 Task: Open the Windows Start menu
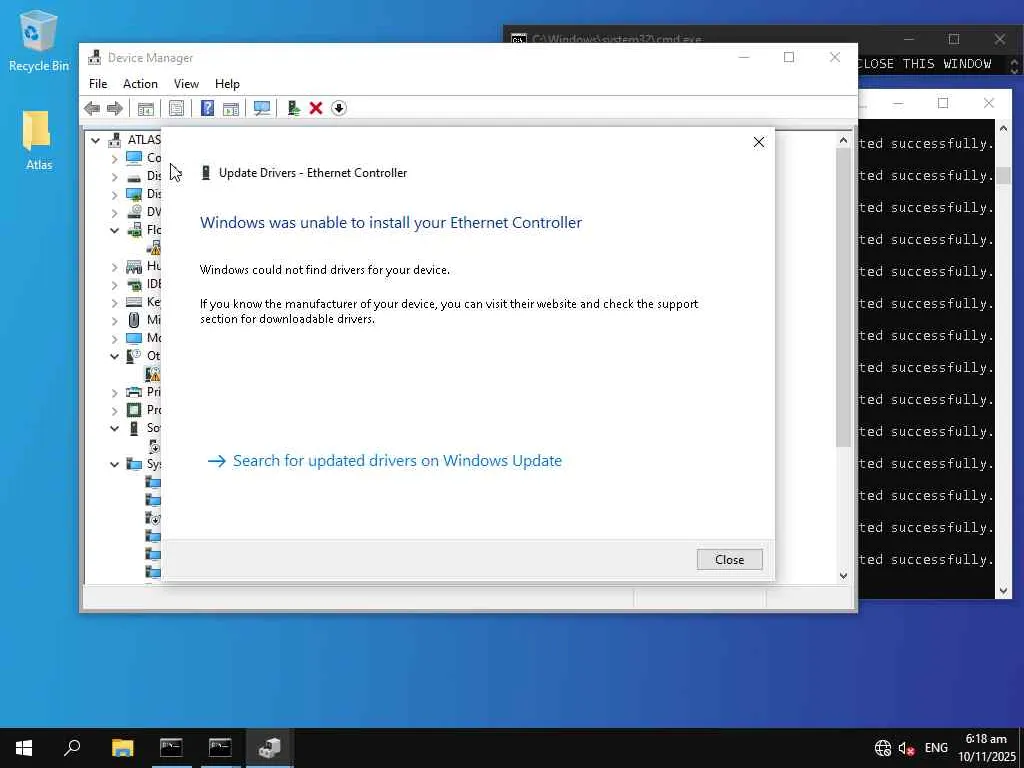click(24, 748)
